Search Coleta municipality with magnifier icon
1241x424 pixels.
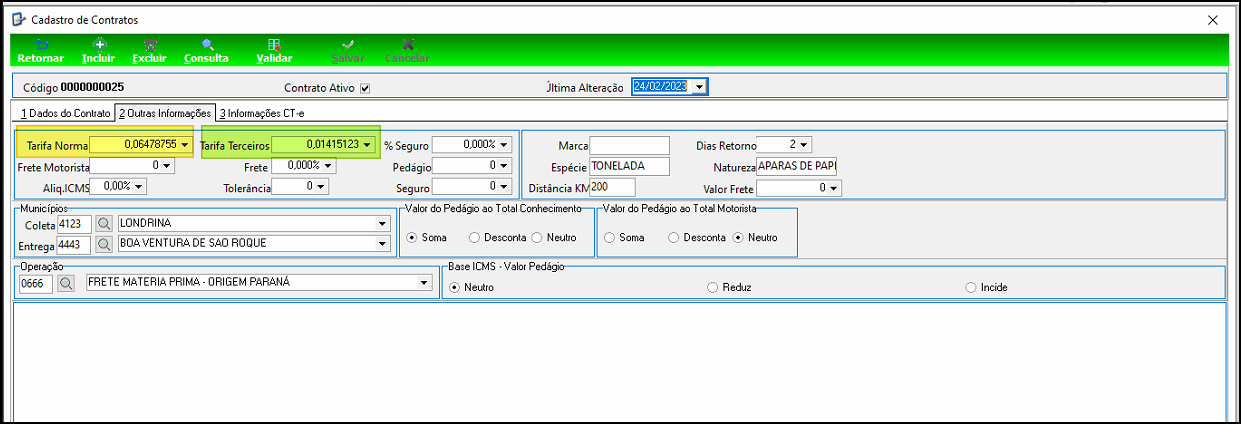click(103, 223)
